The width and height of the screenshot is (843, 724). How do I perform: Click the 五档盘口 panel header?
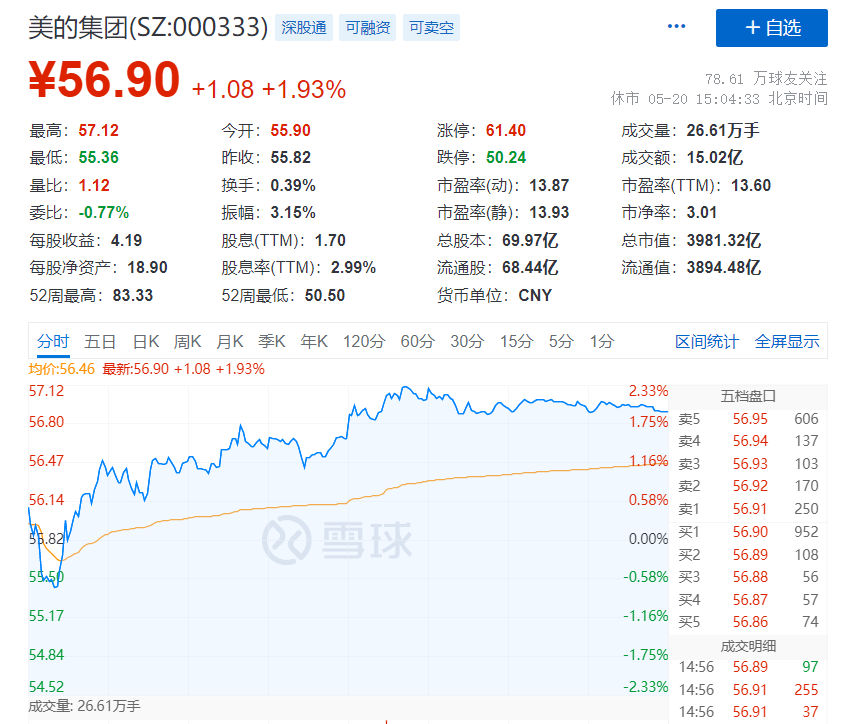(x=748, y=396)
